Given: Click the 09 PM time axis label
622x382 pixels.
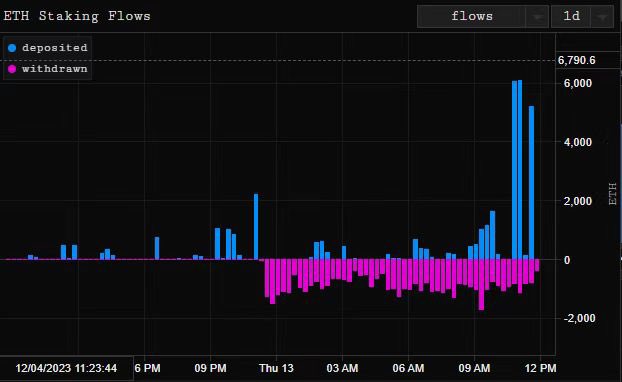Looking at the screenshot, I should (x=210, y=369).
